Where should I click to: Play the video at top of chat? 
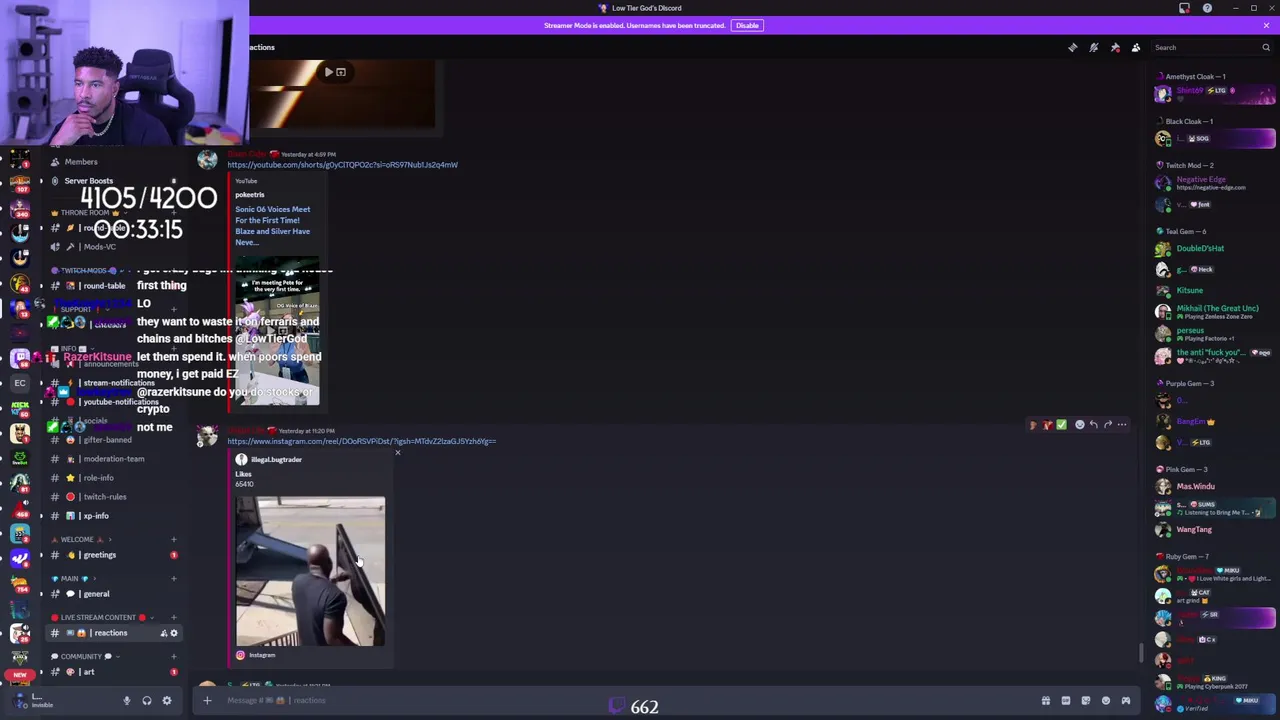(328, 72)
